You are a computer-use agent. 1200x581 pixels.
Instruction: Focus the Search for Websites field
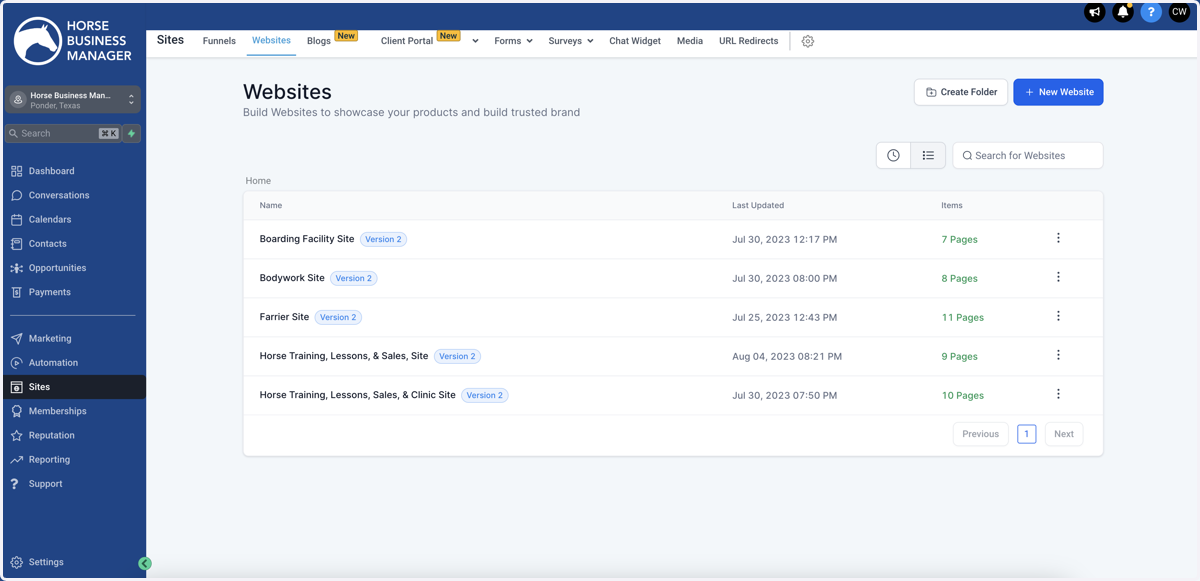pyautogui.click(x=1028, y=155)
